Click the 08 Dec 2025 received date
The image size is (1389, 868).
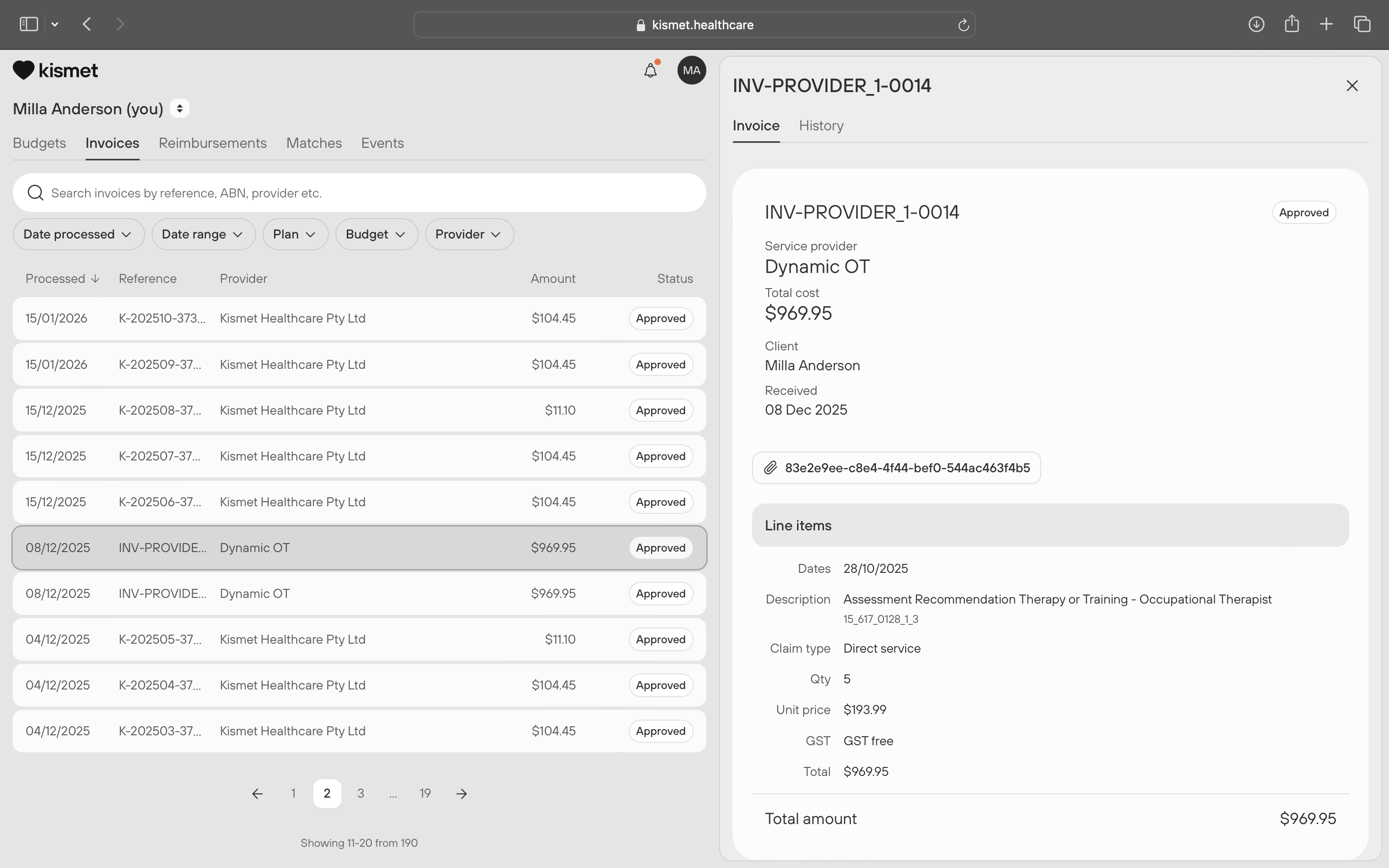(x=806, y=410)
